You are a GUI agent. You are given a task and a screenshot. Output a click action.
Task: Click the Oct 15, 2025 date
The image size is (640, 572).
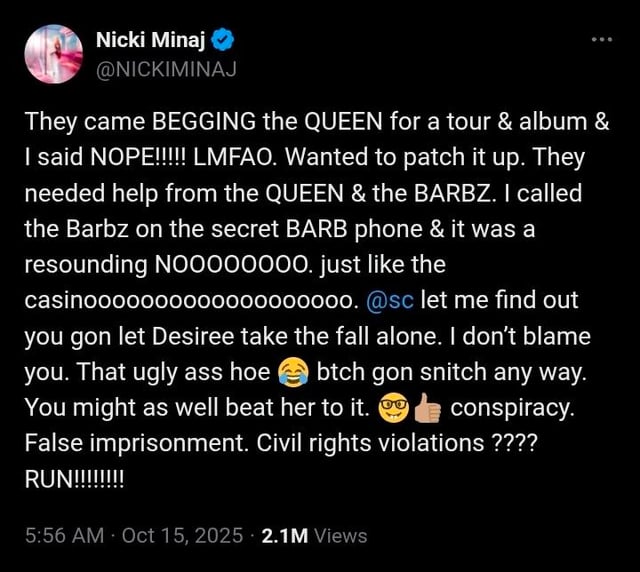pyautogui.click(x=182, y=535)
